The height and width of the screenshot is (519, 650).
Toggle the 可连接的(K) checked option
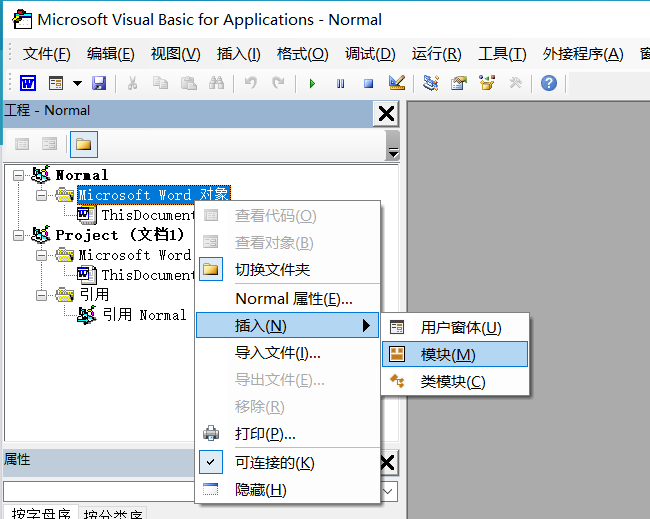click(x=288, y=462)
